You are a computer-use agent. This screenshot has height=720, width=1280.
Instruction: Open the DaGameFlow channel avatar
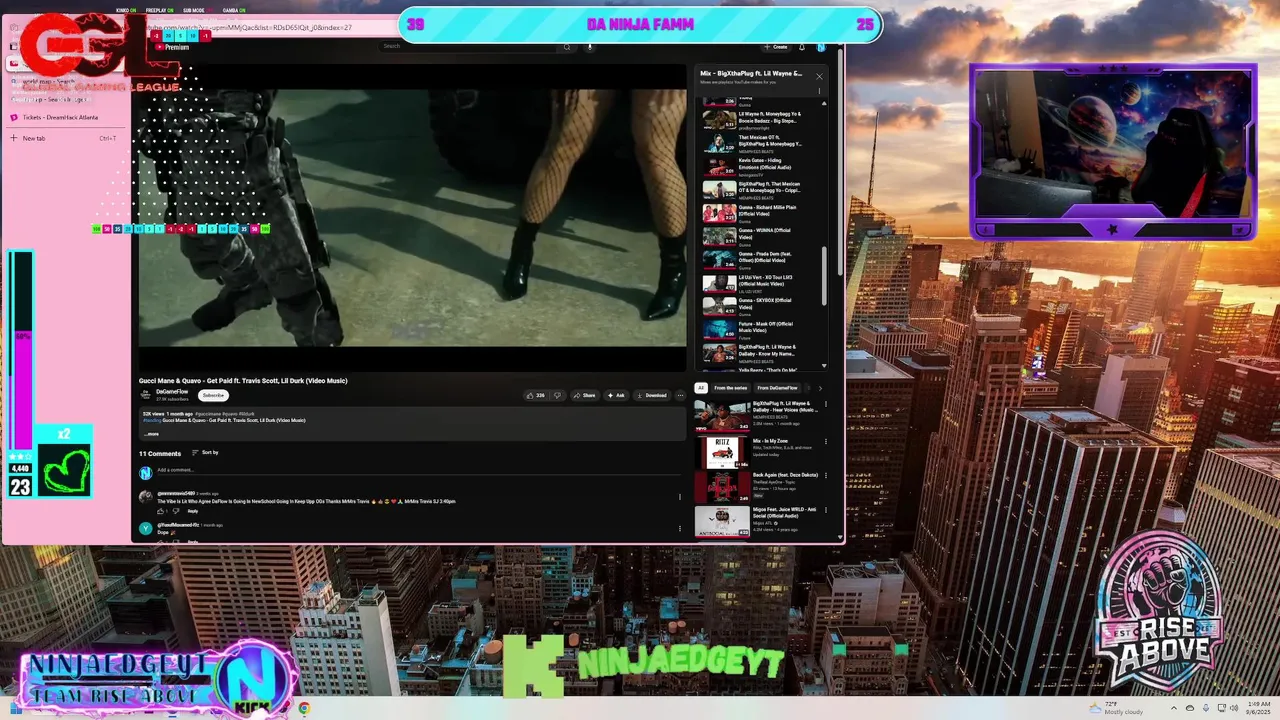pyautogui.click(x=145, y=395)
